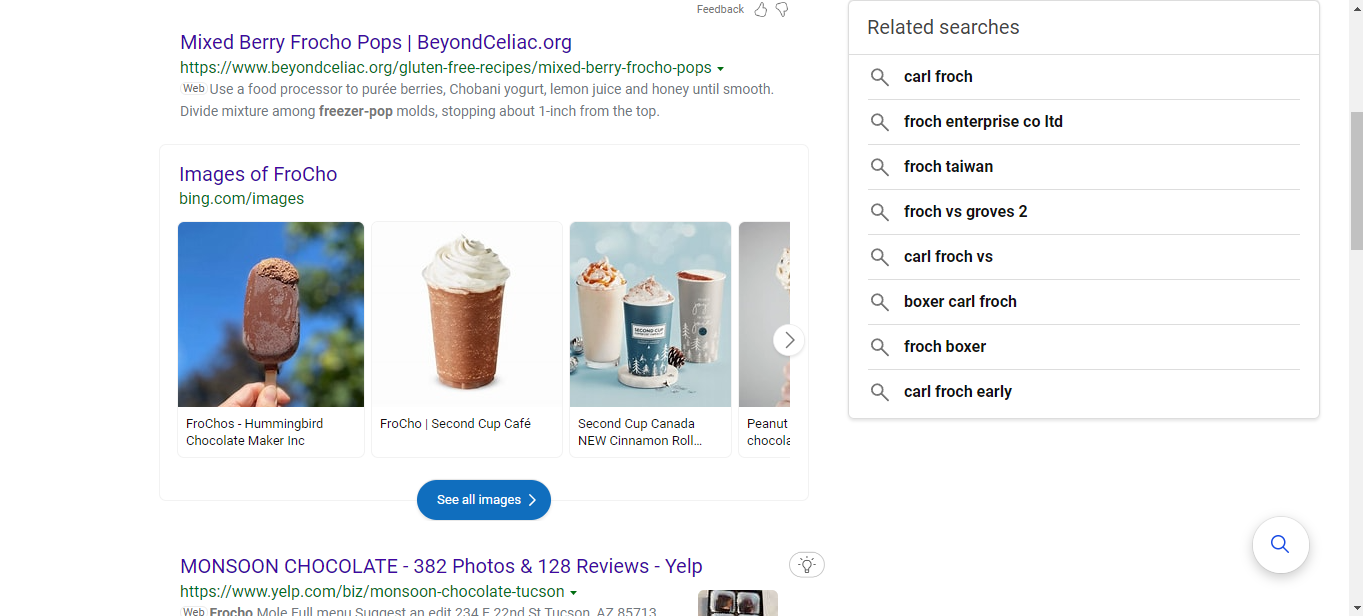The height and width of the screenshot is (616, 1363).
Task: Open 'Images of FroCho' heading link
Action: click(x=258, y=174)
